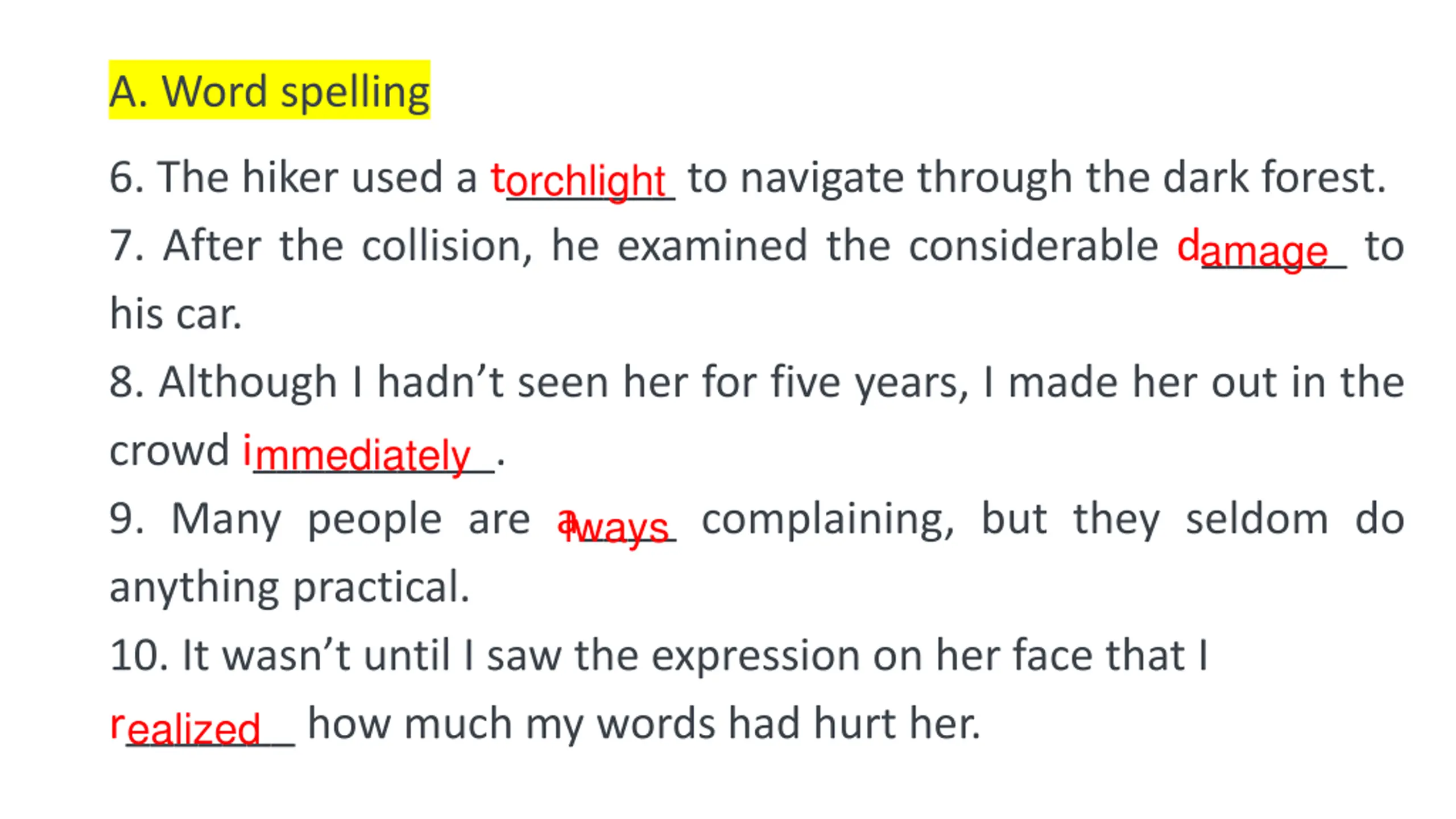Click the word 'Although' in sentence 8

(248, 383)
